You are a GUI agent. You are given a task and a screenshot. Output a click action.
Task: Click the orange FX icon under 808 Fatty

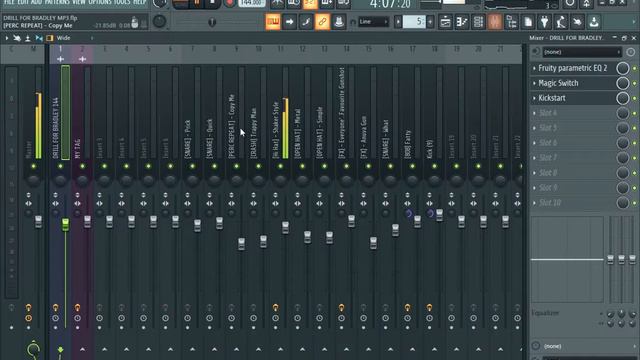[407, 307]
